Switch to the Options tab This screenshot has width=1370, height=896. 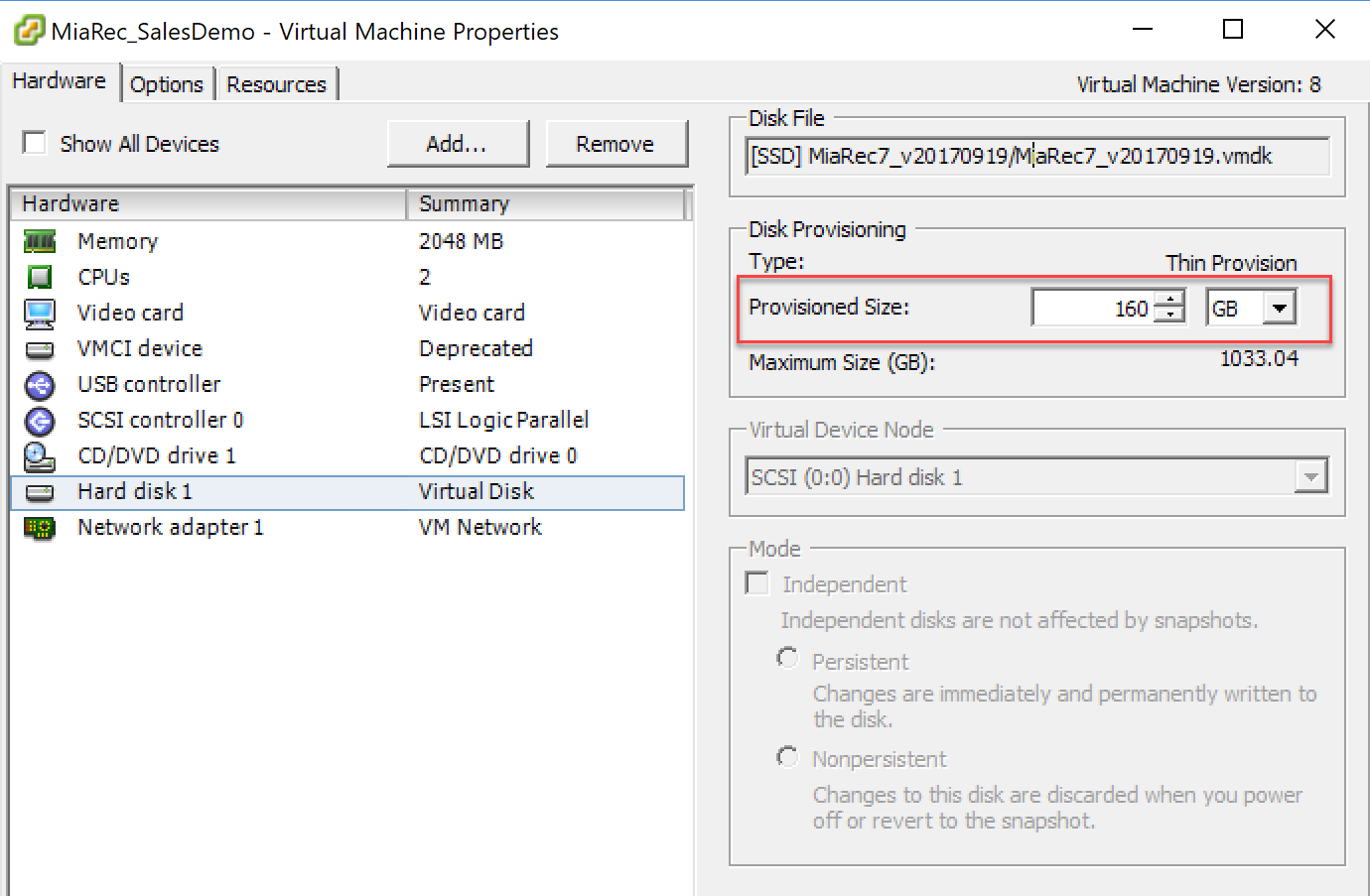167,84
